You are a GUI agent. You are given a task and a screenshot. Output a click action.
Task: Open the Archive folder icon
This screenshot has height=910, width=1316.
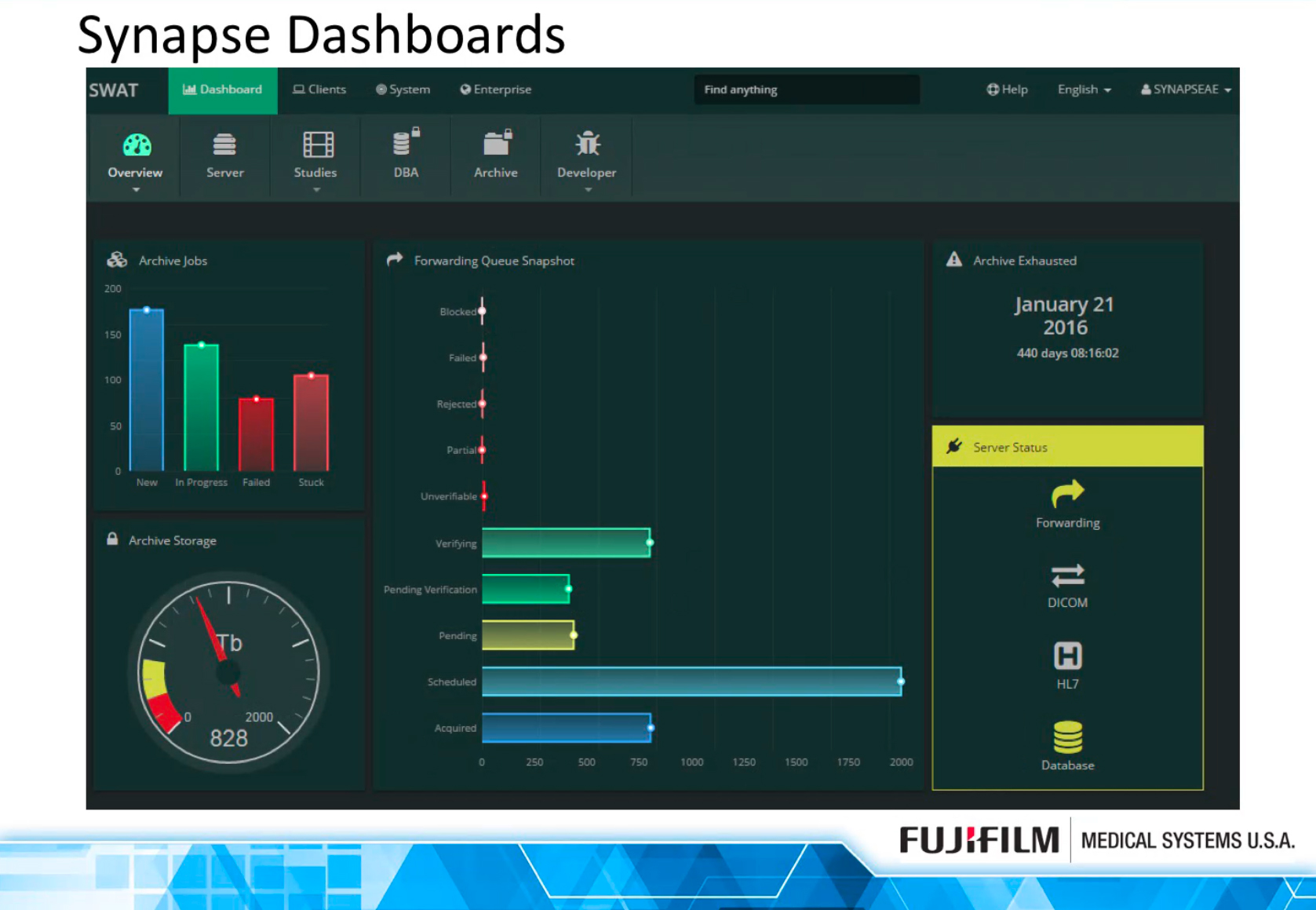pyautogui.click(x=496, y=144)
